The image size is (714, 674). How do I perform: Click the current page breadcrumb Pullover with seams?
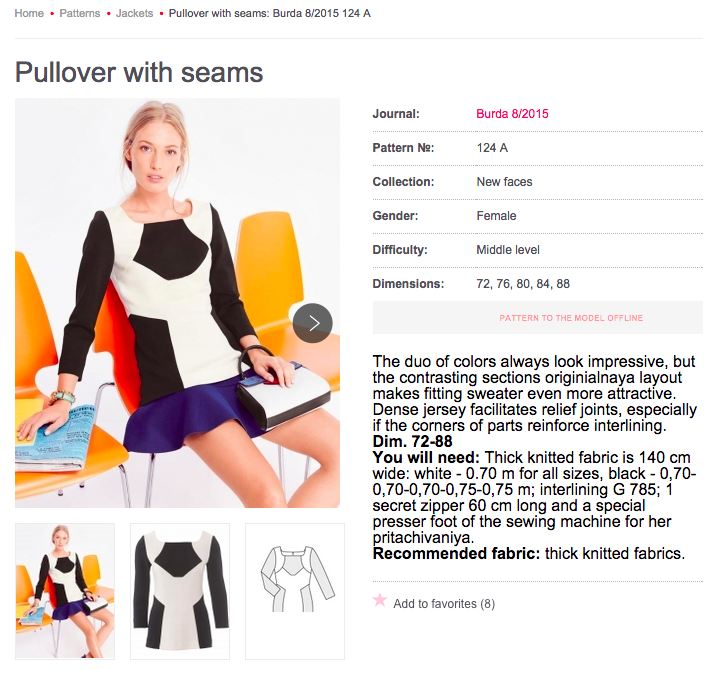270,13
